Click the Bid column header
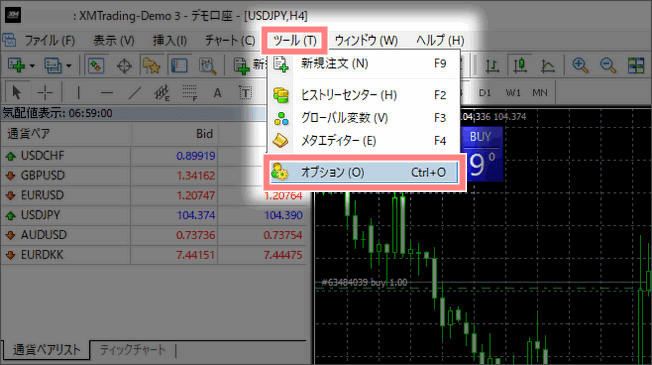The image size is (652, 365). click(x=175, y=134)
